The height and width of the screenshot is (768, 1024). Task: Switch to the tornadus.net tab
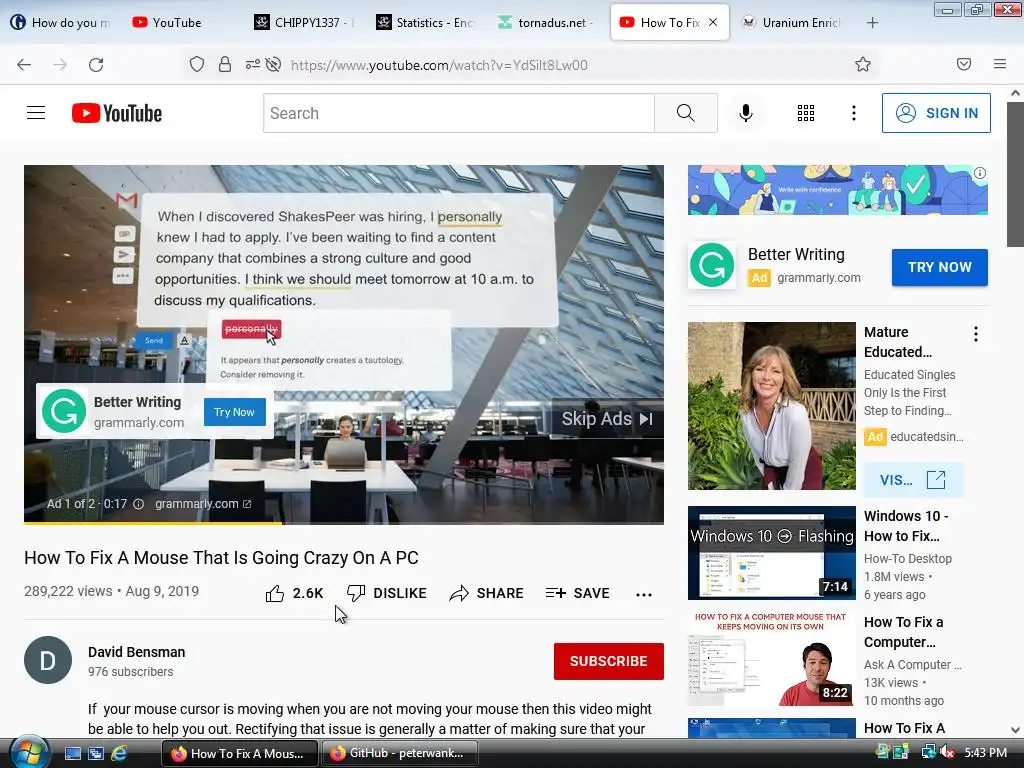(547, 23)
